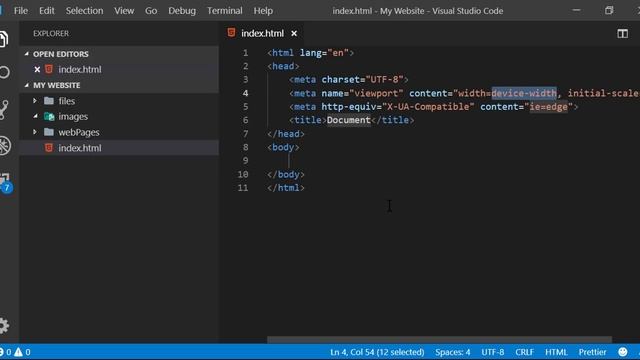Screen dimensions: 640x360
Task: Close the index.html editor tab
Action: [294, 33]
